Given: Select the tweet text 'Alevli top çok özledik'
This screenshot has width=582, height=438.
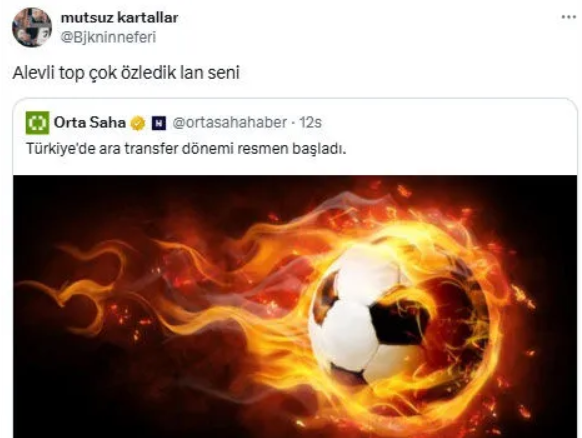Looking at the screenshot, I should (95, 73).
